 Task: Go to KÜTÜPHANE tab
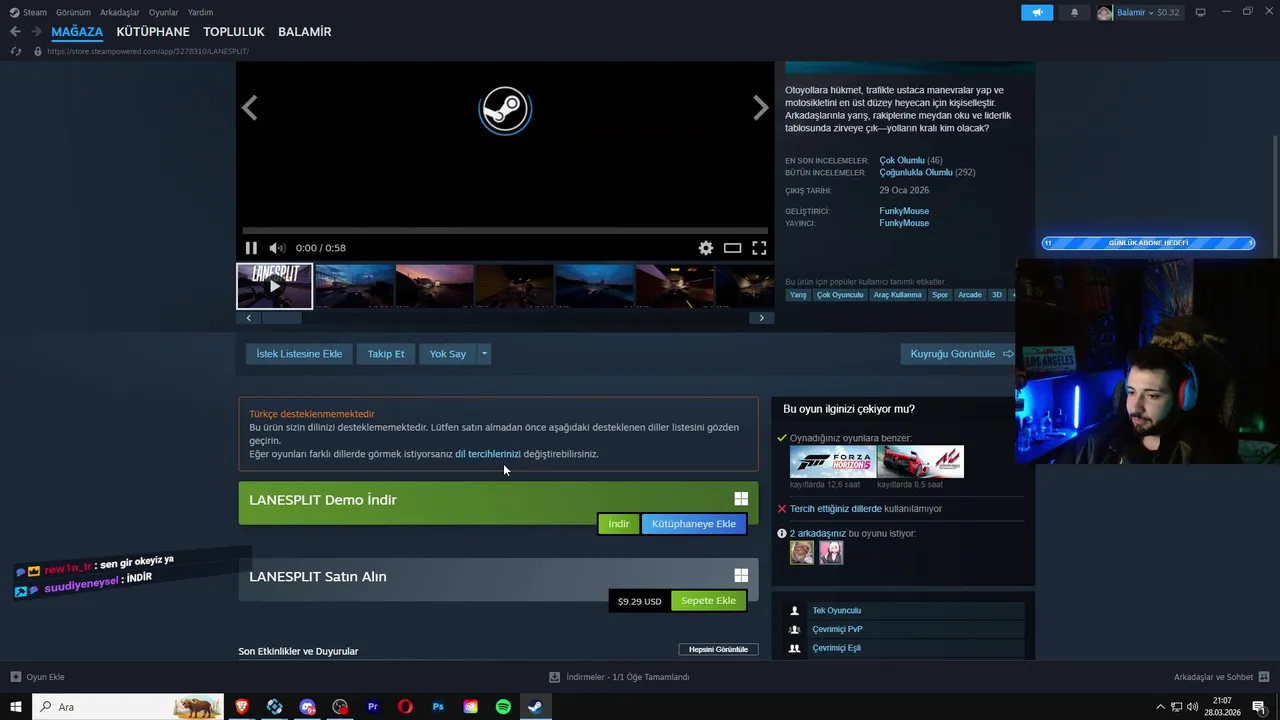tap(153, 32)
